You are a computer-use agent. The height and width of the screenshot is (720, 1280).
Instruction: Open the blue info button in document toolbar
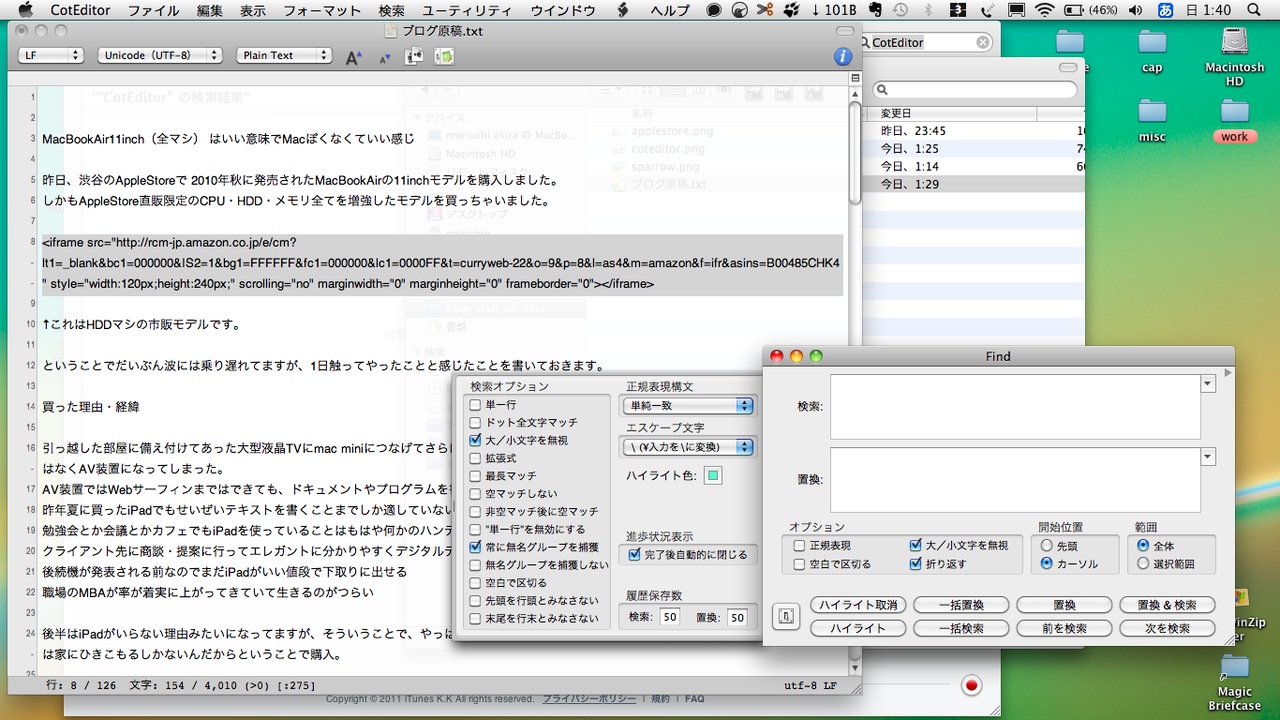tap(843, 57)
